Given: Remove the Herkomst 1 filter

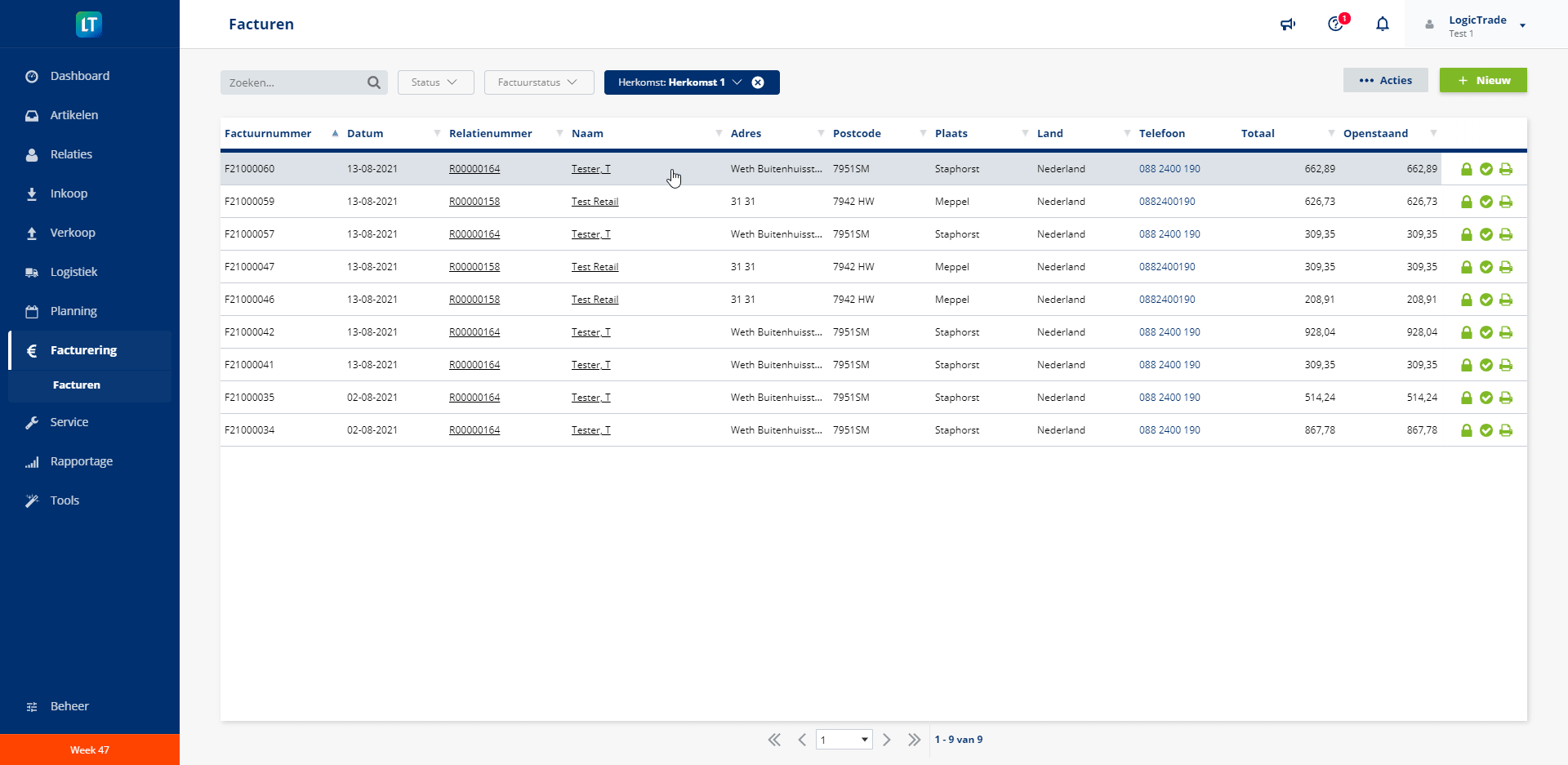Looking at the screenshot, I should (x=758, y=82).
